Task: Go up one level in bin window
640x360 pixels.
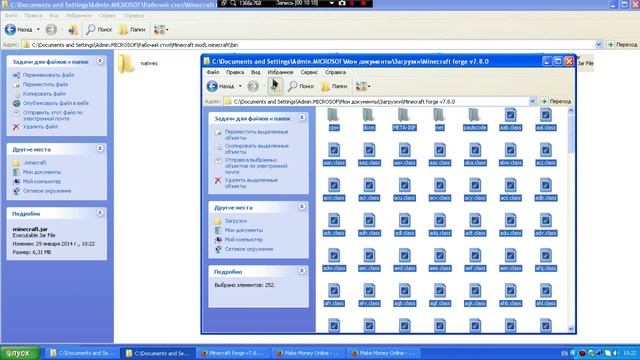Action: [73, 29]
